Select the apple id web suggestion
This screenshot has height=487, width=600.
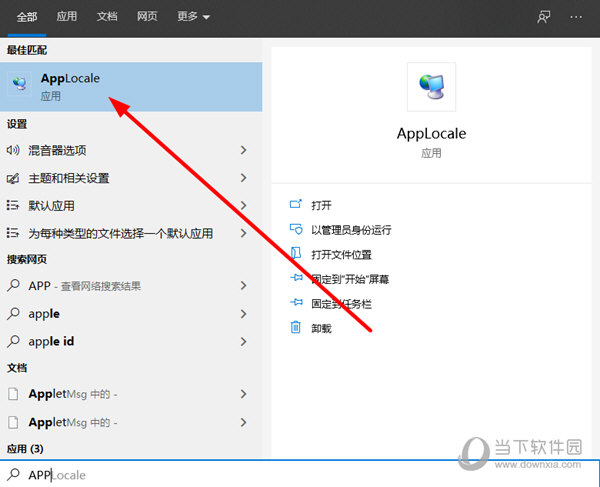pos(51,341)
